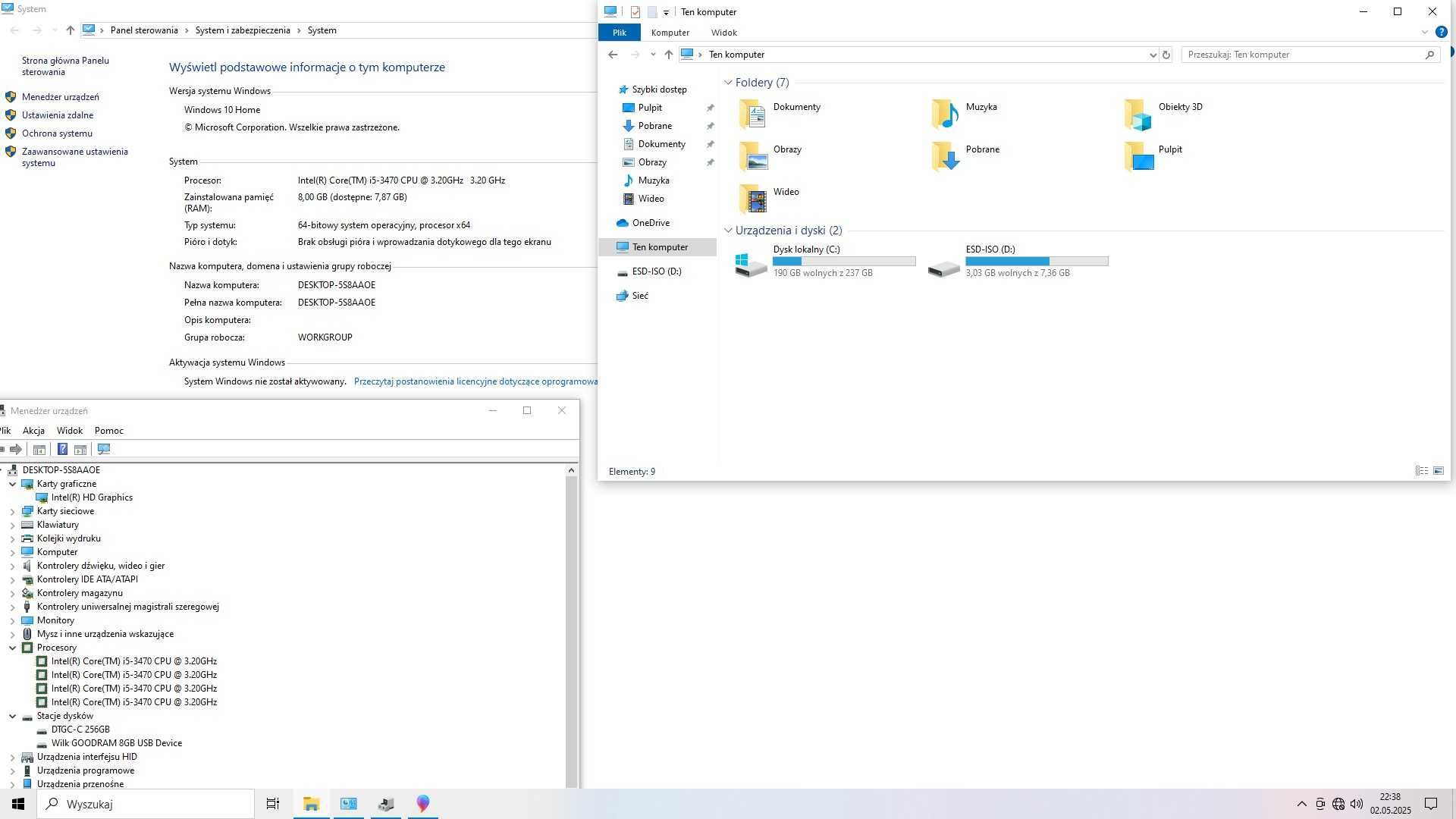Open Akcja menu in Menedżer urządzeń
The image size is (1456, 819).
click(x=33, y=431)
